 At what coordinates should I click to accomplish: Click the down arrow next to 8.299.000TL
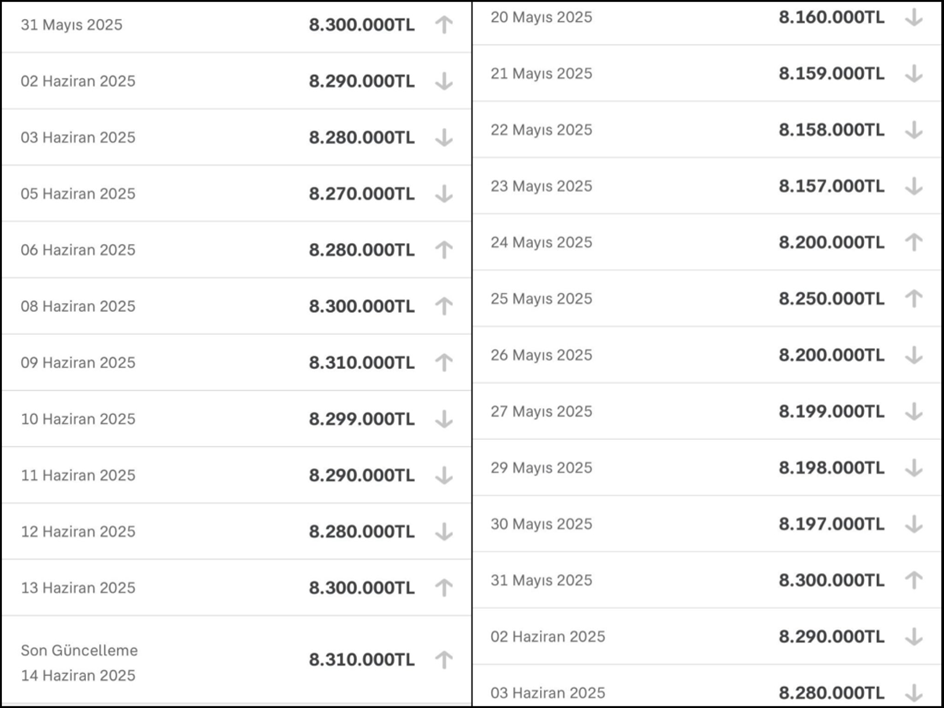pyautogui.click(x=444, y=419)
